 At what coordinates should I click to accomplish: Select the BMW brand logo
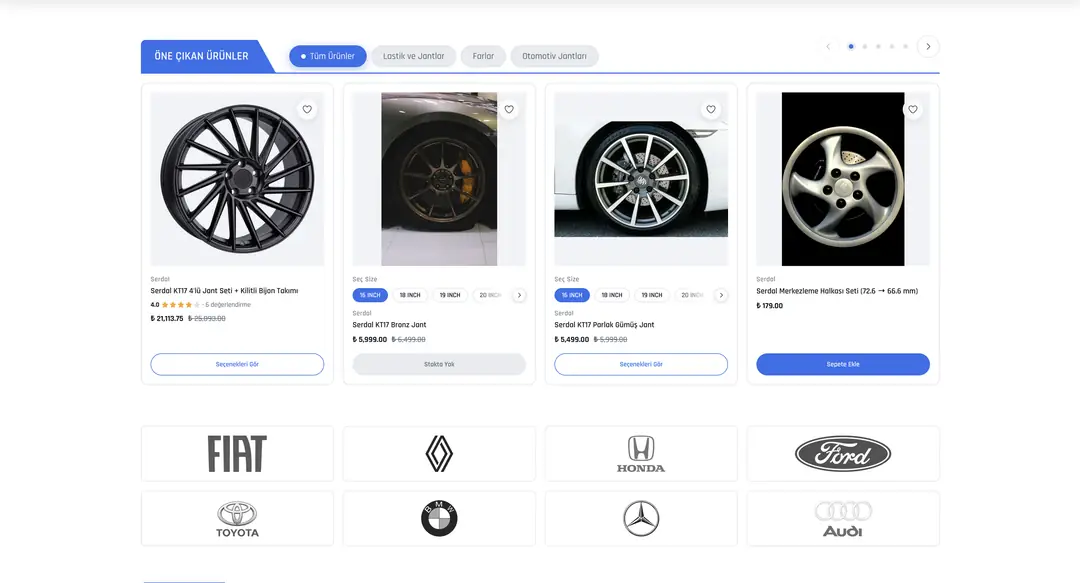tap(439, 518)
